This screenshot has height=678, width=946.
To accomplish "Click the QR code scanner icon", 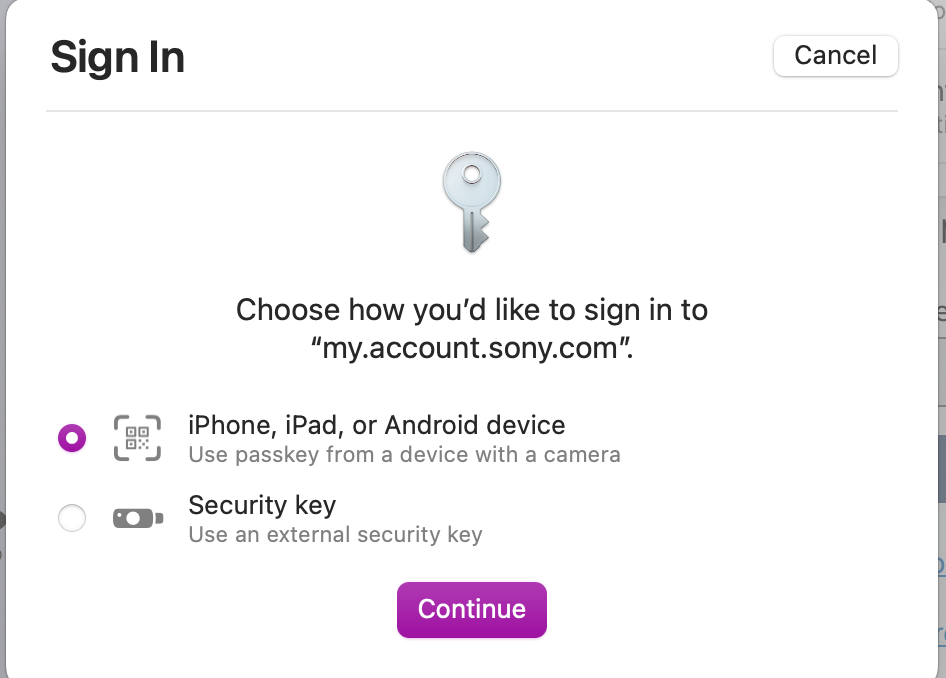I will tap(137, 437).
